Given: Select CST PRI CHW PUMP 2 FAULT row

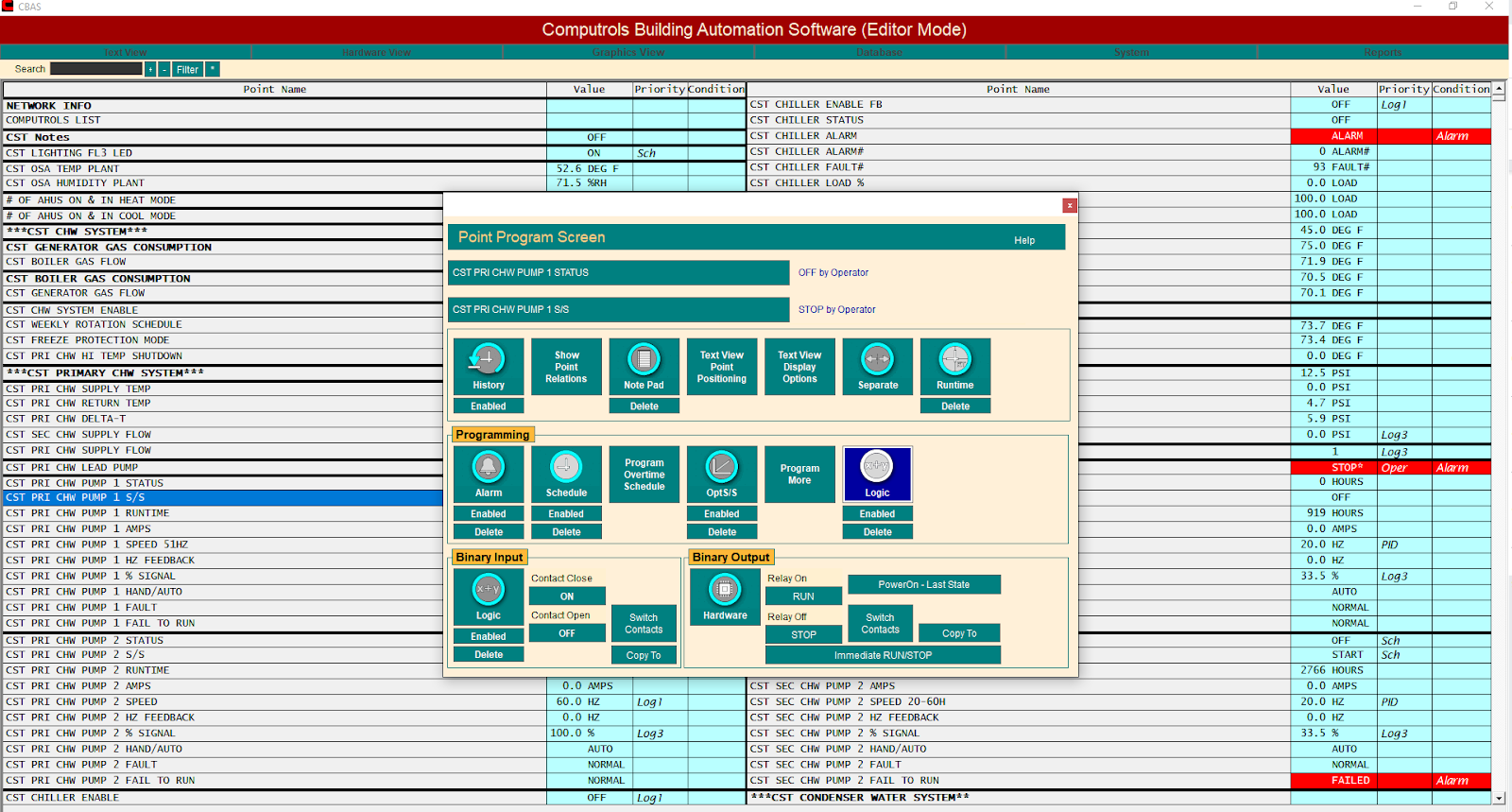Looking at the screenshot, I should tap(275, 765).
